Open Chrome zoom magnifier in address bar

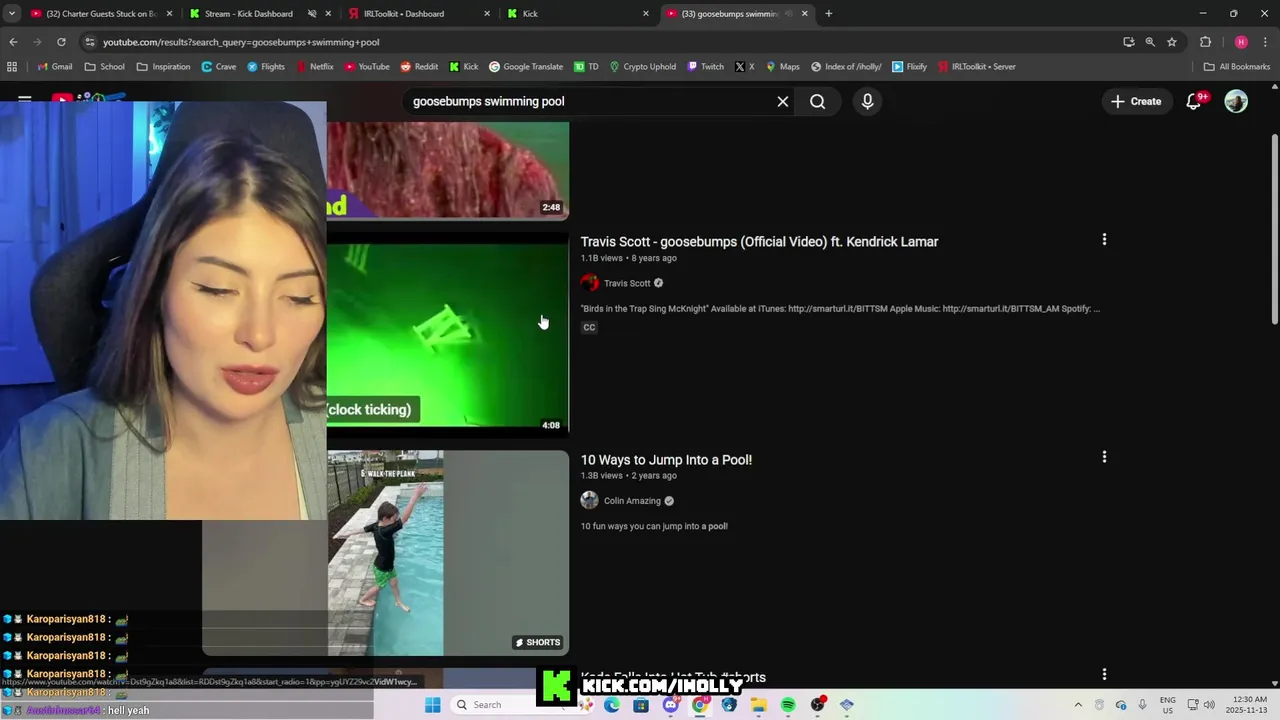click(x=1150, y=42)
